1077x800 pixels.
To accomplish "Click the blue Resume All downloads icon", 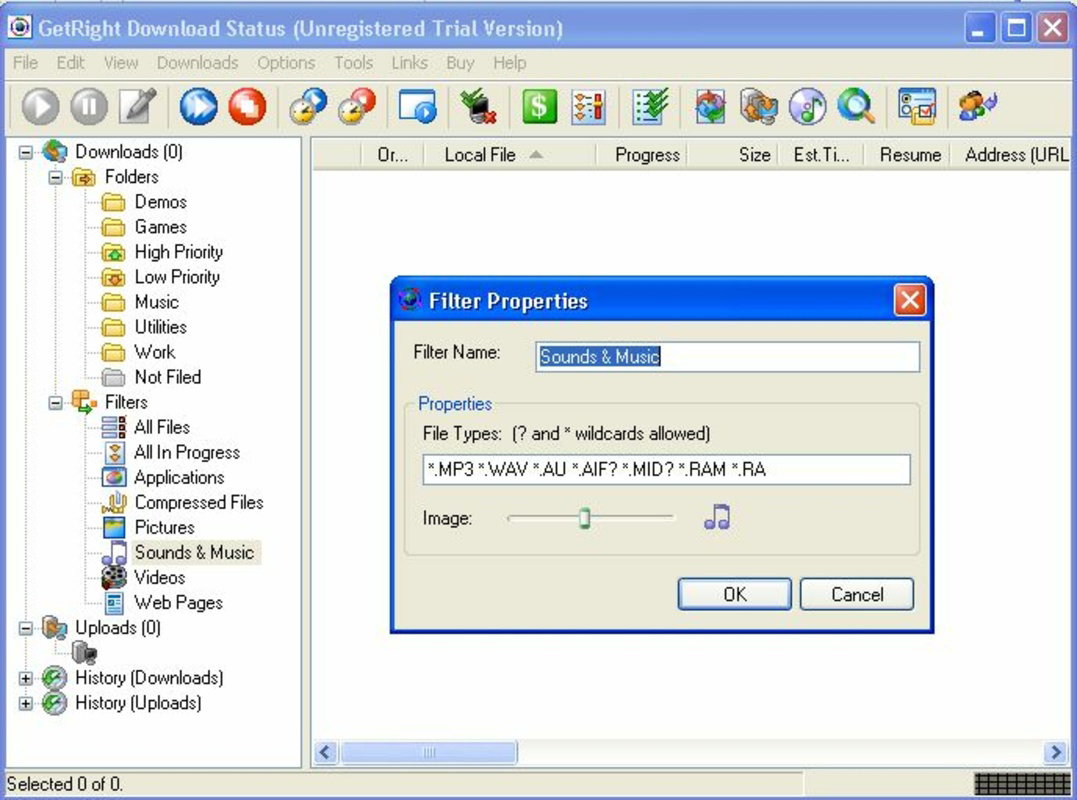I will 197,106.
